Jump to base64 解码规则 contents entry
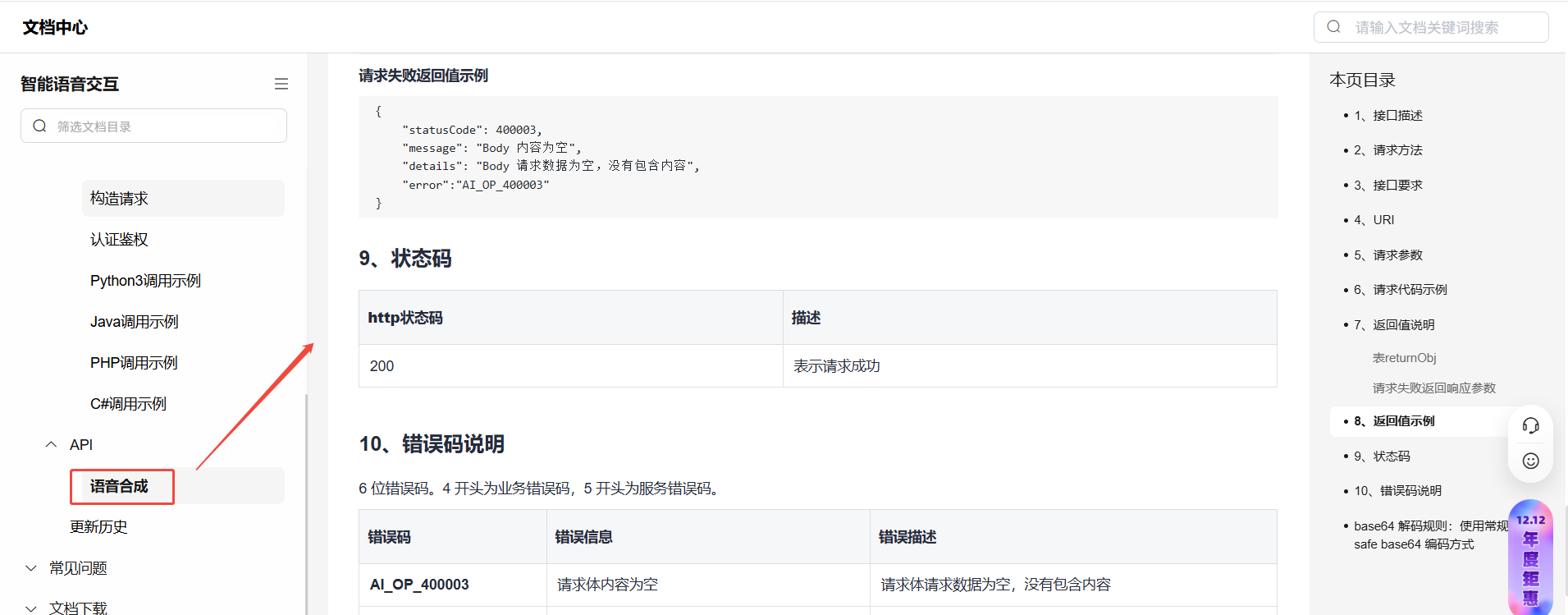This screenshot has height=615, width=1568. [x=1431, y=535]
